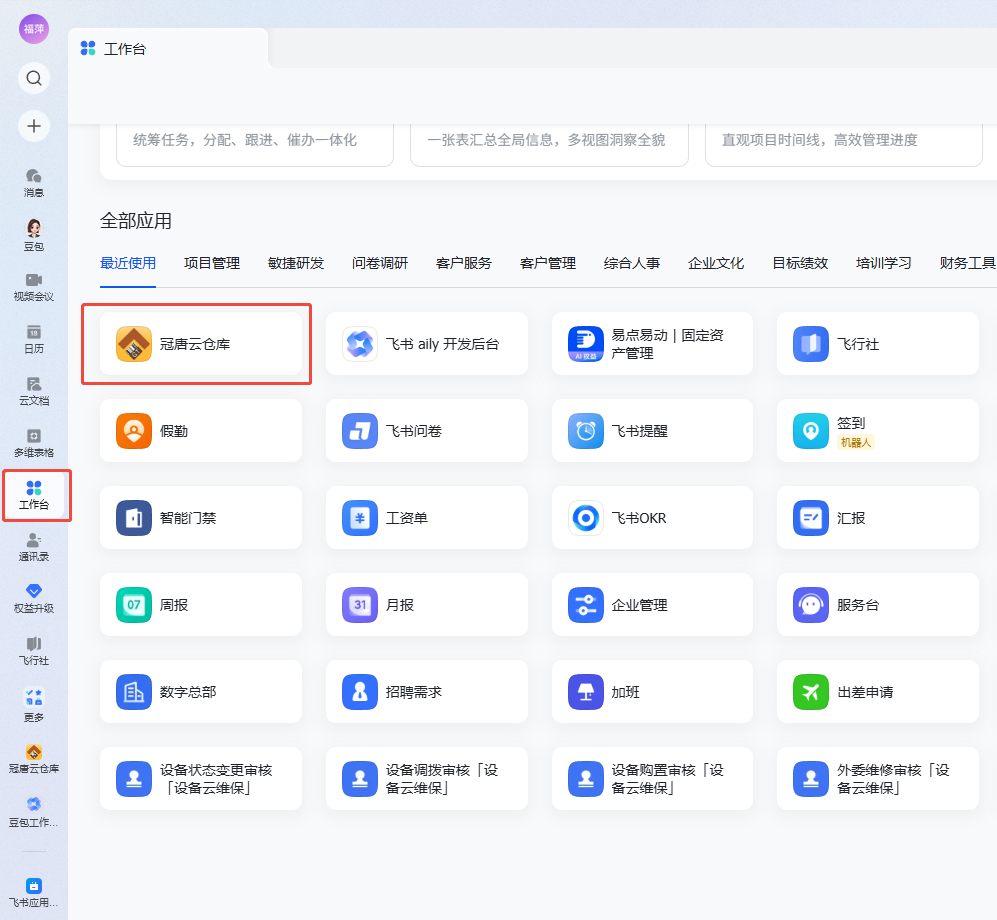Click the plus create button in sidebar
This screenshot has height=920, width=997.
[x=34, y=126]
